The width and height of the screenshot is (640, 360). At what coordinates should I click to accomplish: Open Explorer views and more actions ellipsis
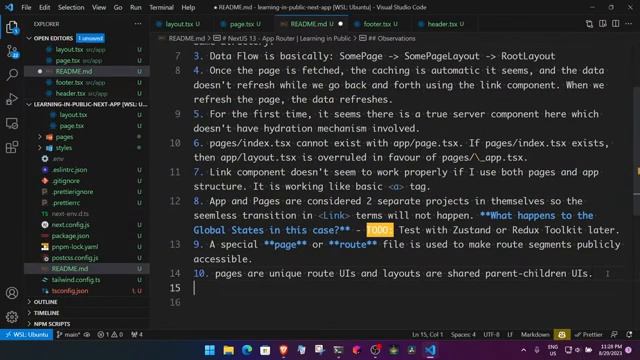click(138, 24)
